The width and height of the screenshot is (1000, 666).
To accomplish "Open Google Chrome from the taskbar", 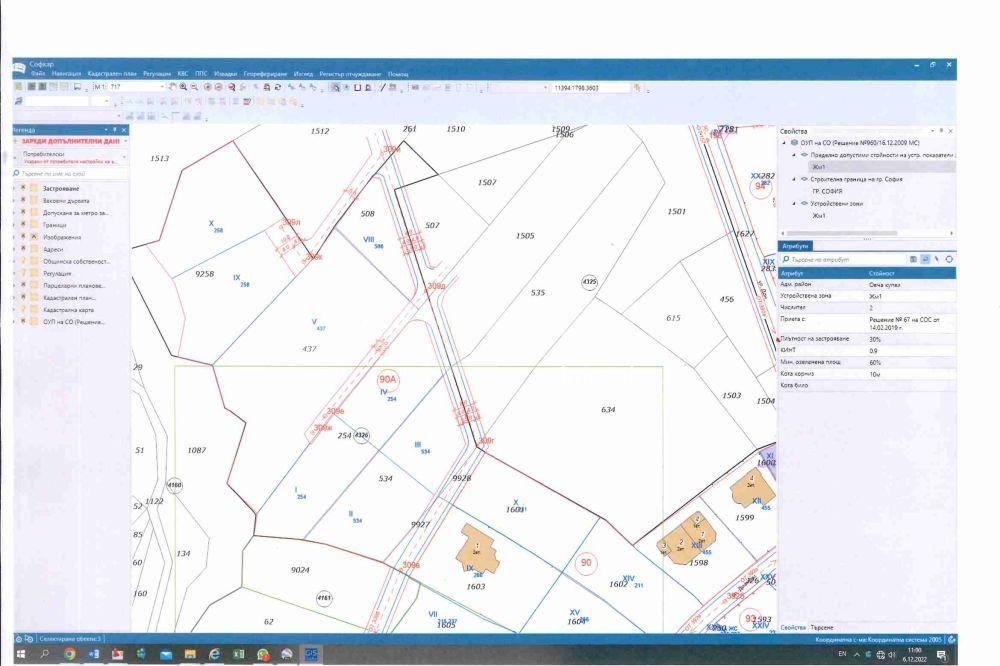I will pos(69,654).
